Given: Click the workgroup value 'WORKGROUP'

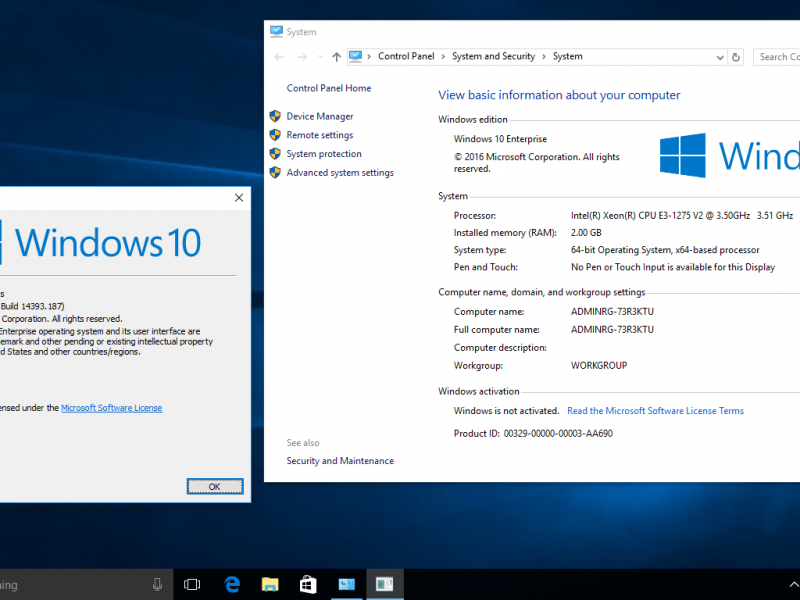Looking at the screenshot, I should coord(599,365).
